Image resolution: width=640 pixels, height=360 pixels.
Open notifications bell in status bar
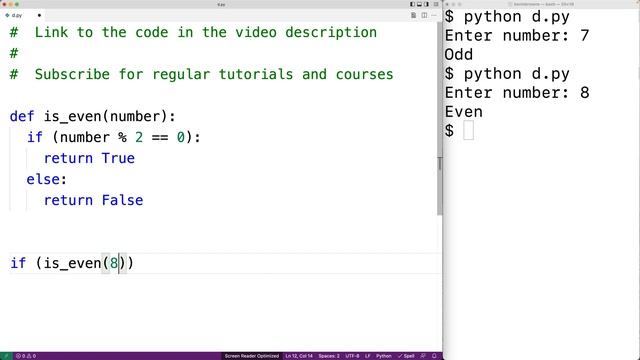(x=434, y=356)
